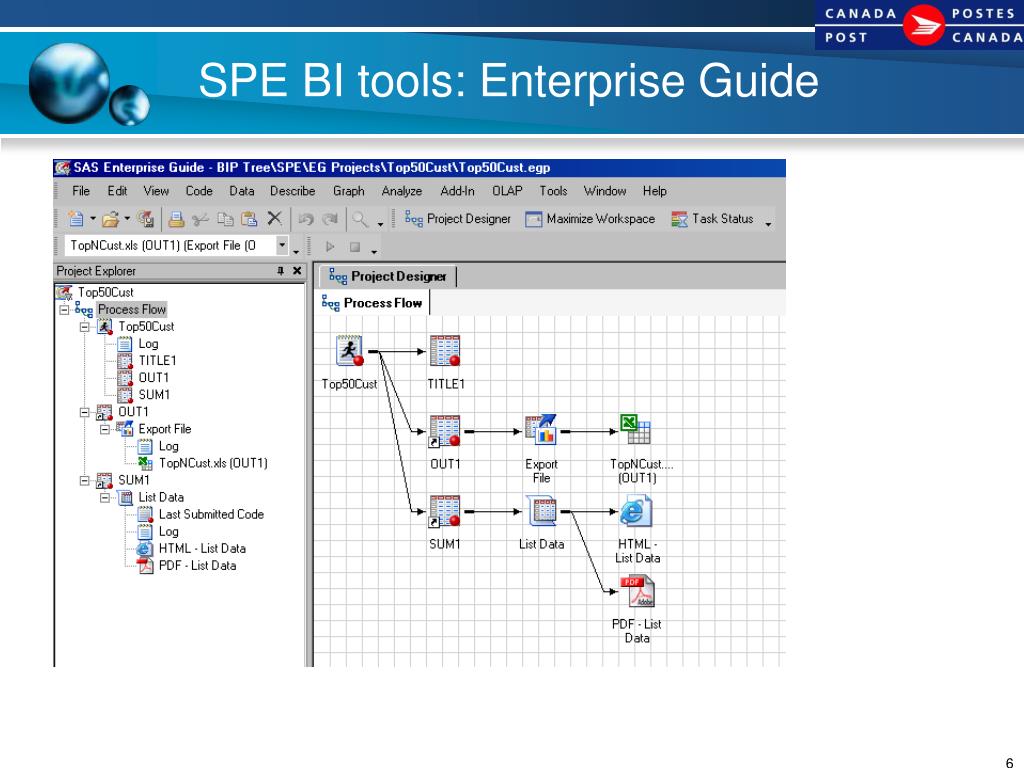The image size is (1024, 768).
Task: Click the Undo toolbar icon
Action: pyautogui.click(x=306, y=219)
